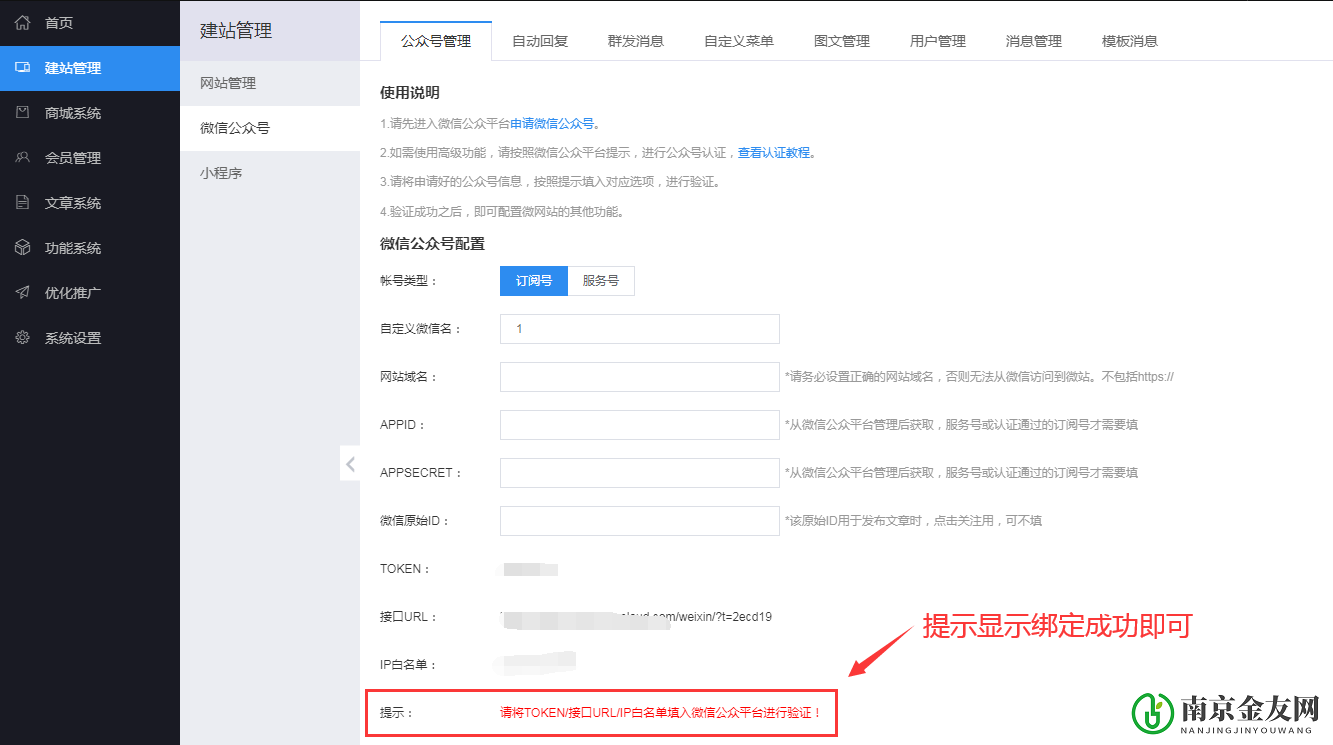
Task: Switch account type to 服务号
Action: point(601,281)
